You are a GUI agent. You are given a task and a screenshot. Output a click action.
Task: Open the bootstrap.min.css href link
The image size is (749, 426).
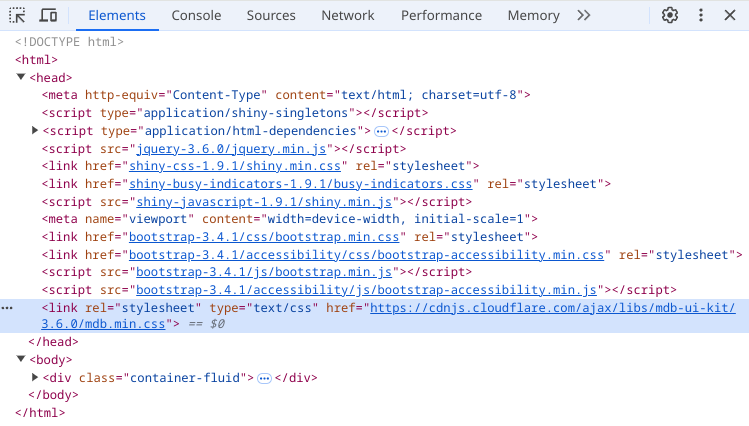point(265,237)
